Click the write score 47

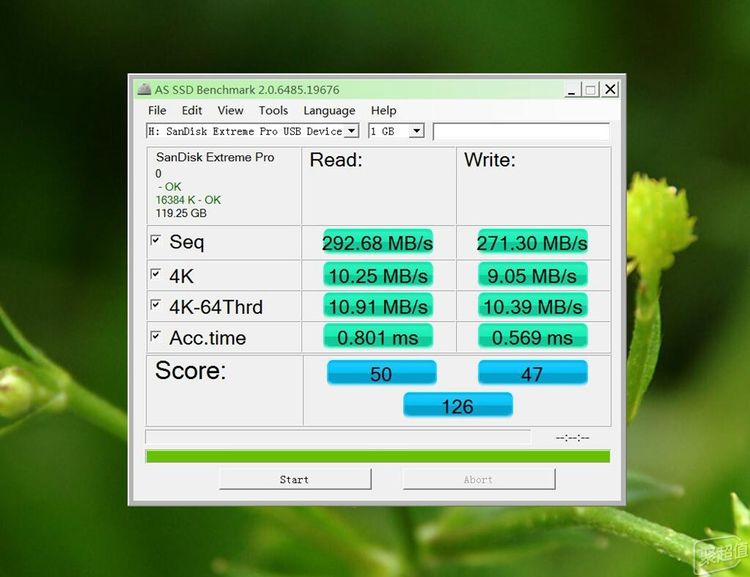coord(532,373)
